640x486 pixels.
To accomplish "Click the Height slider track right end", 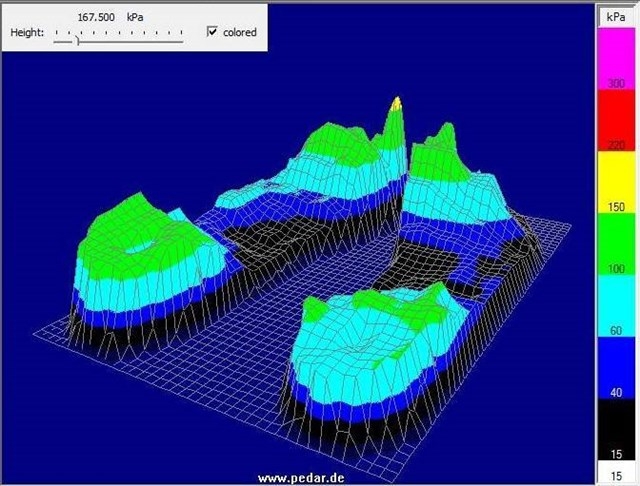I will (181, 41).
